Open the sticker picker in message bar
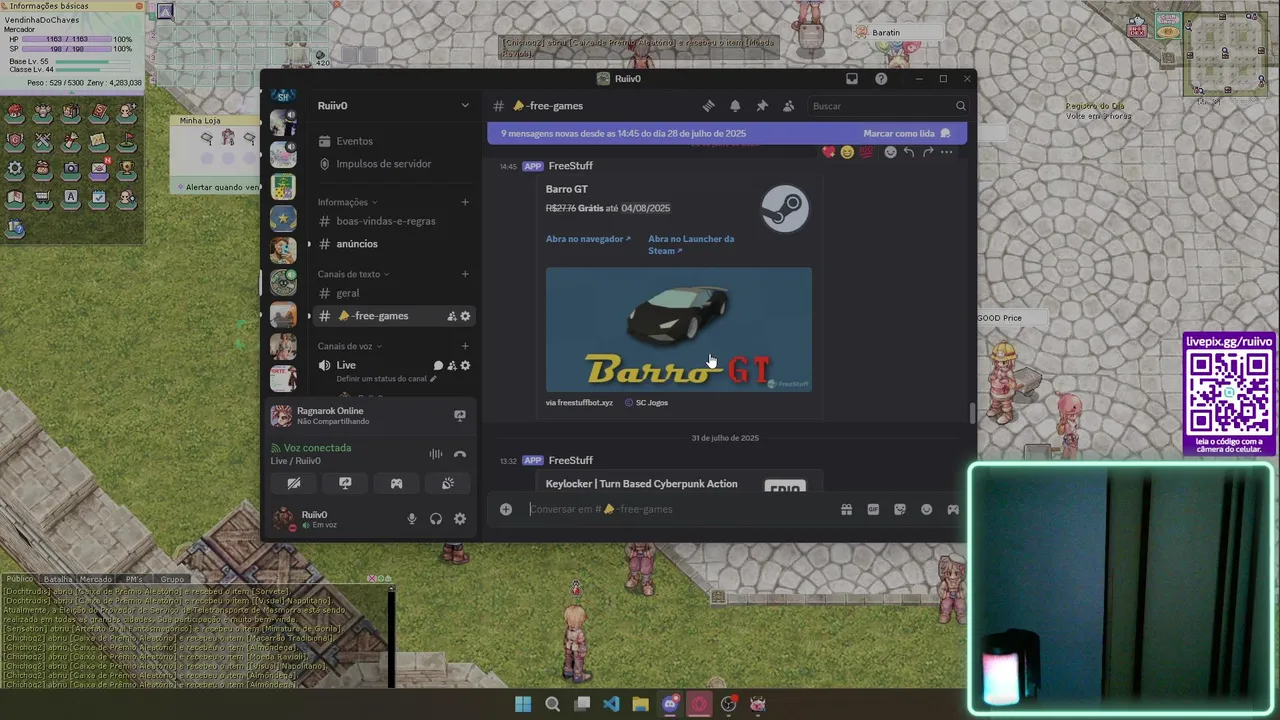The height and width of the screenshot is (720, 1280). point(900,509)
